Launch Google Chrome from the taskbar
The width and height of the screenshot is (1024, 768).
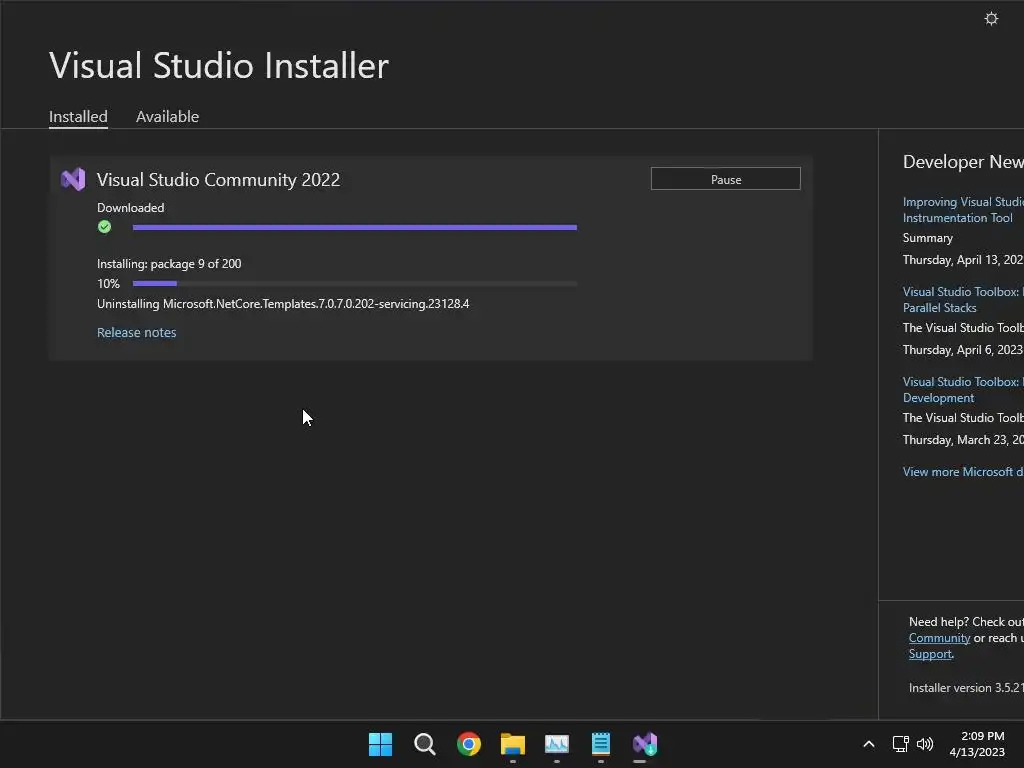click(468, 744)
